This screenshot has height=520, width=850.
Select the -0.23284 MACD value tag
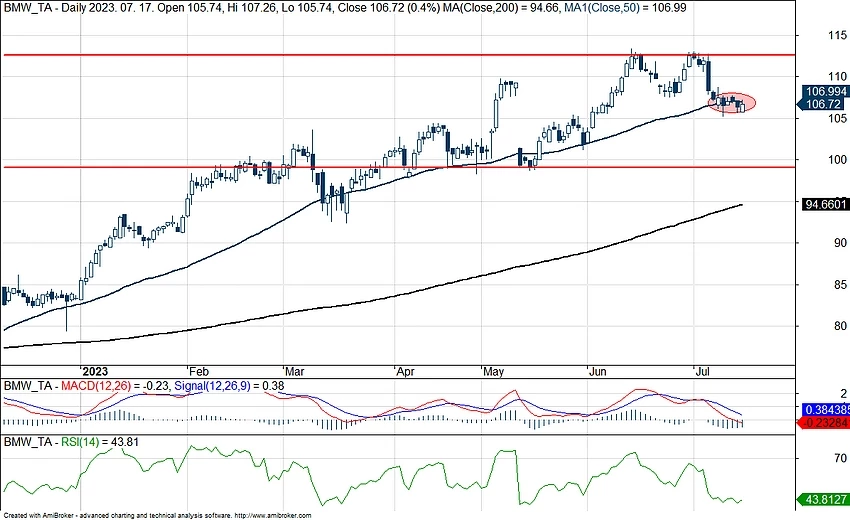pos(825,423)
